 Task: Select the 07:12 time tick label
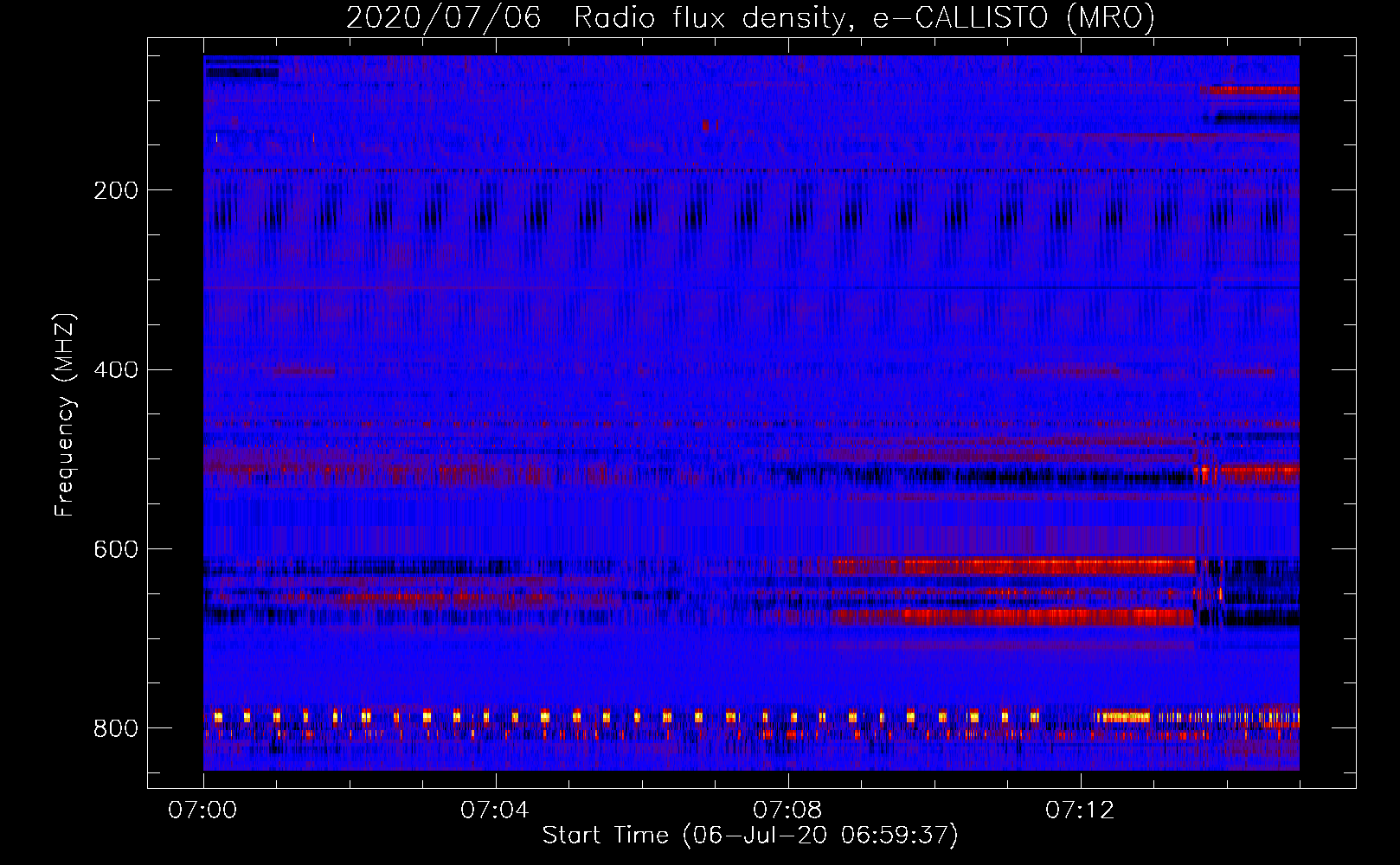[1080, 811]
